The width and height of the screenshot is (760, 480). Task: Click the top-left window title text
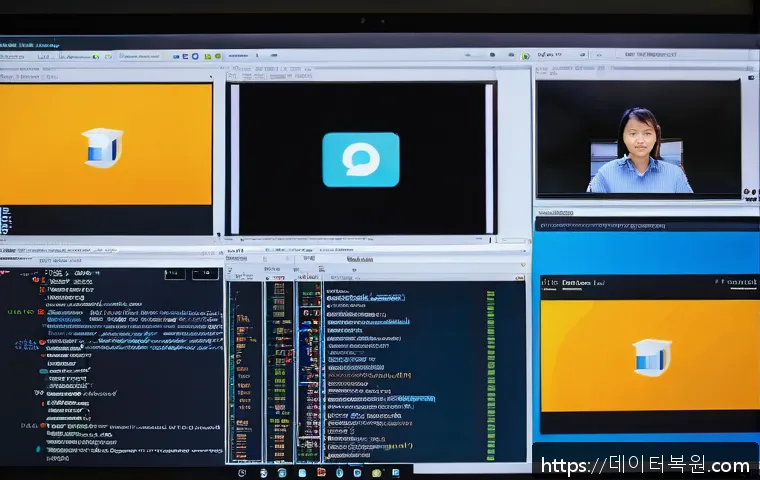coord(30,45)
